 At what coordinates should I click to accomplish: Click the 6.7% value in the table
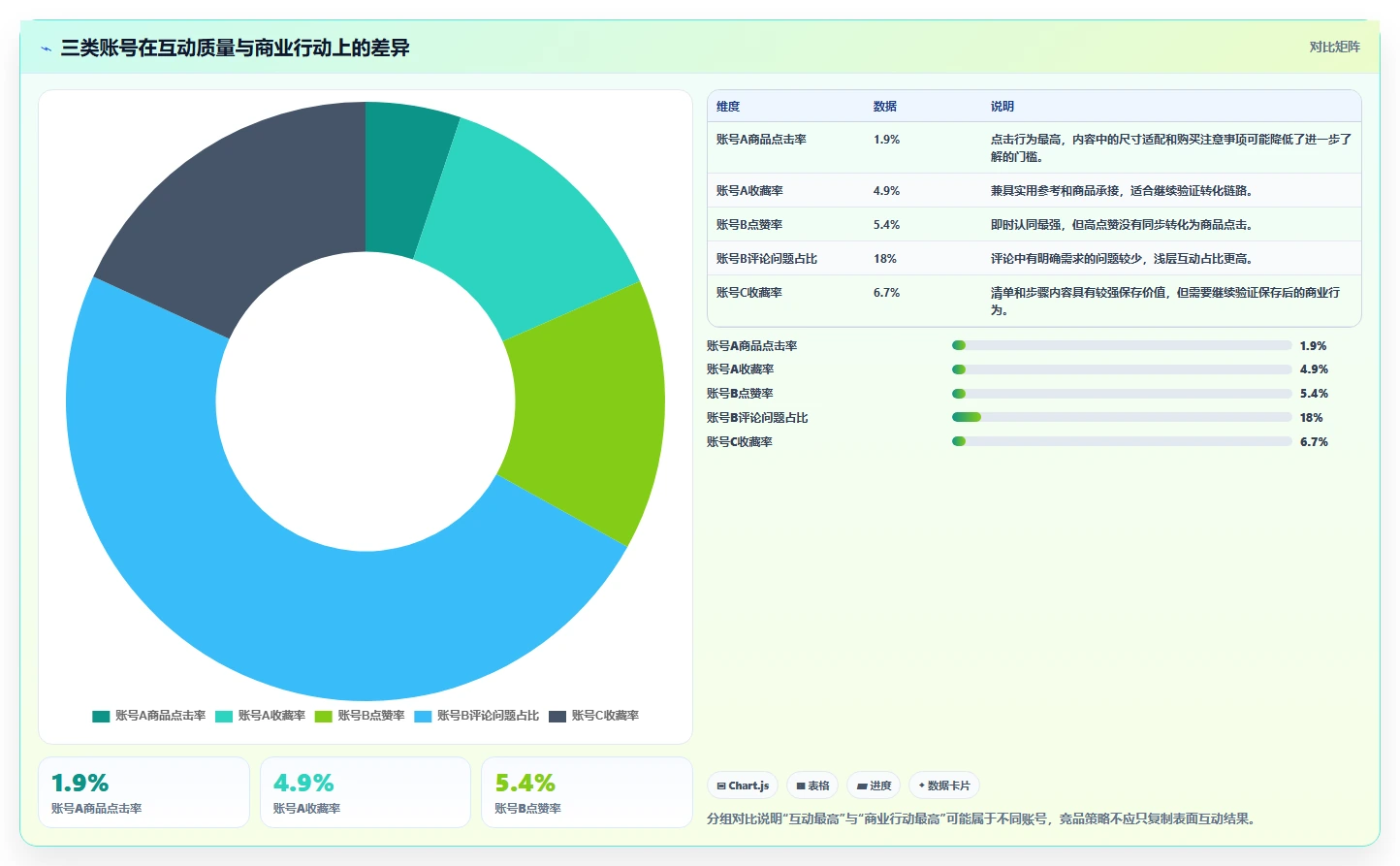886,293
